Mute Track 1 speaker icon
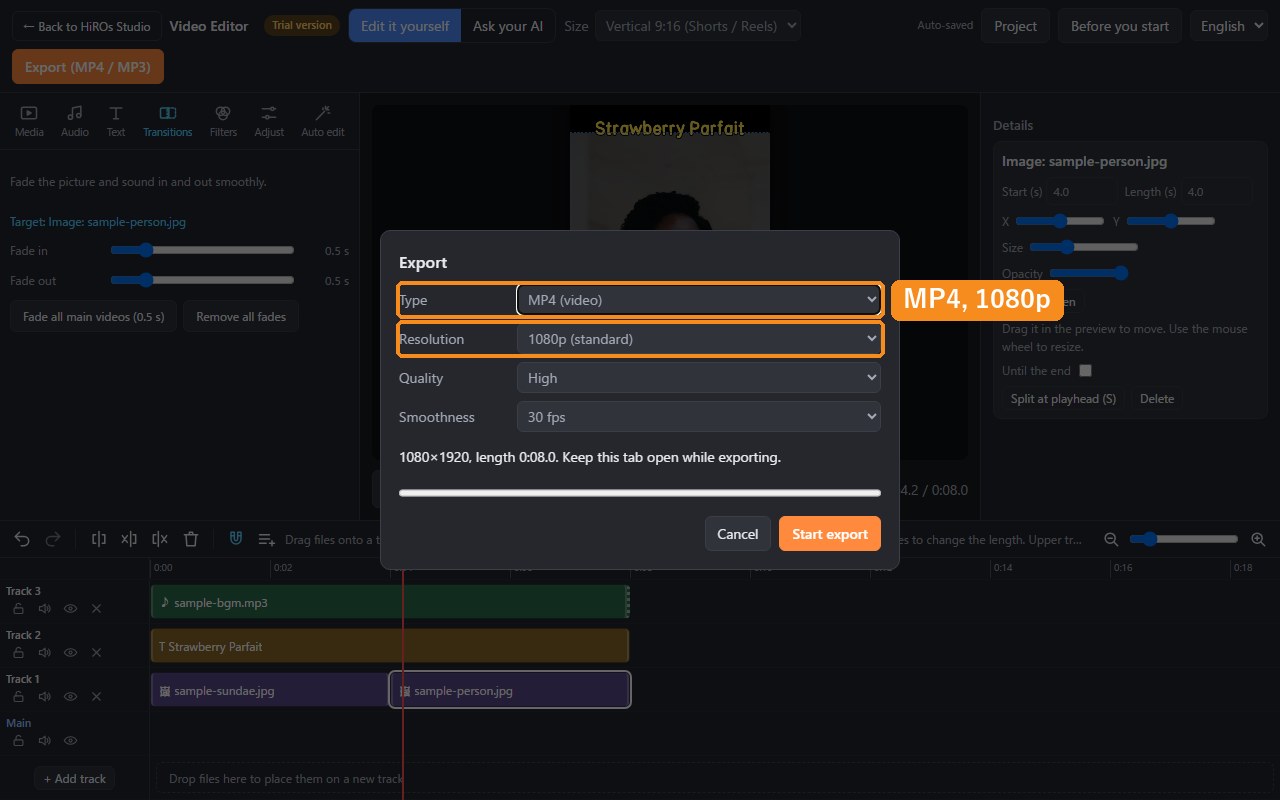The height and width of the screenshot is (800, 1280). [x=44, y=696]
